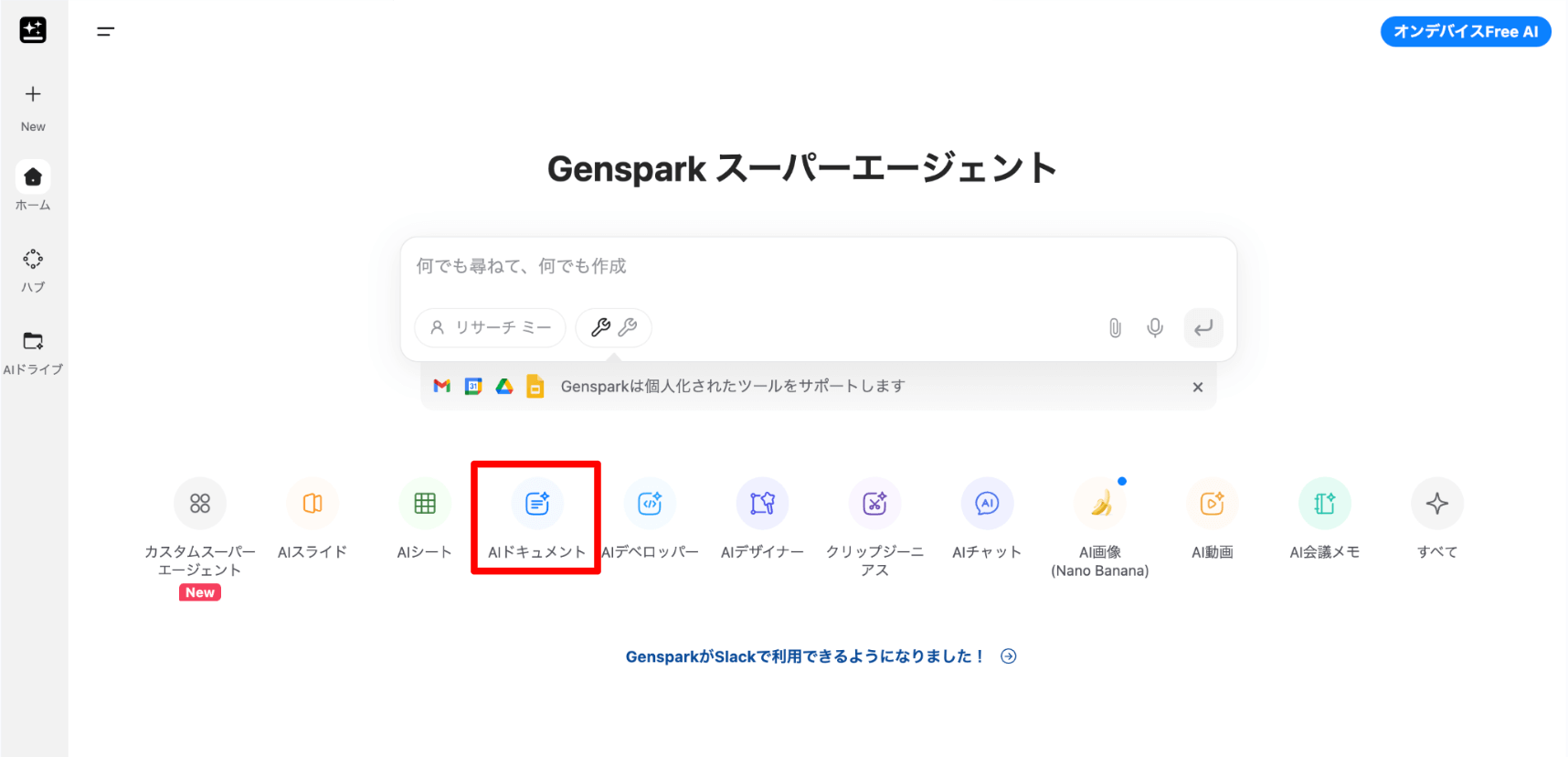Open AI会議メモ meeting notes
This screenshot has width=1568, height=757.
pos(1325,504)
